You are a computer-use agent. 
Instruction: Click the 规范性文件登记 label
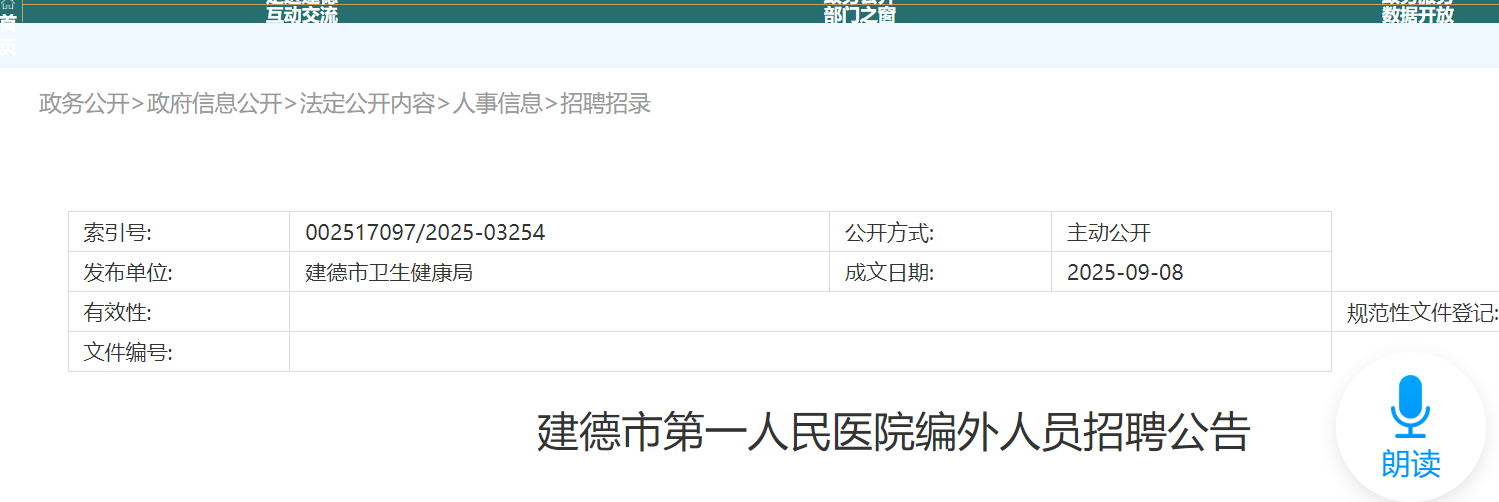(1421, 313)
